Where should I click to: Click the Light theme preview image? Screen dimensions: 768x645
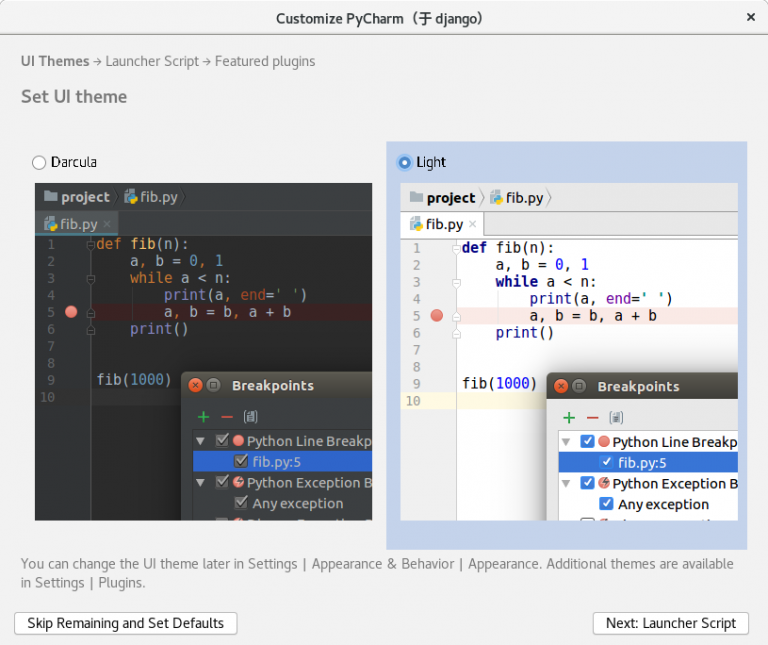pyautogui.click(x=569, y=352)
